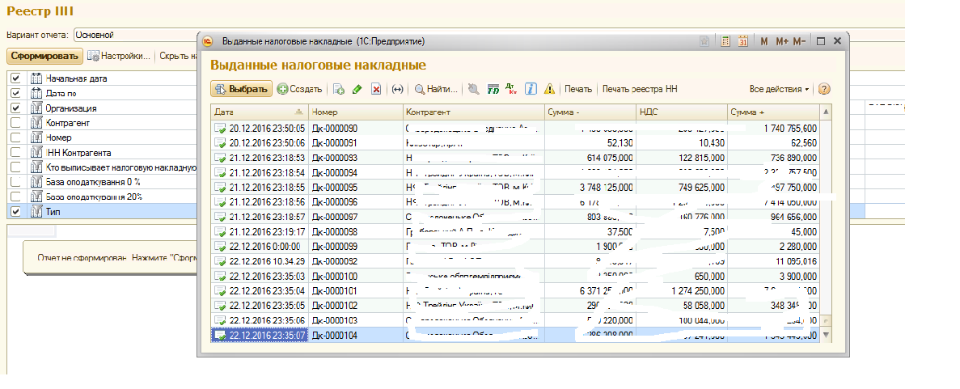Sort by the Дата column header
Image resolution: width=960 pixels, height=389 pixels.
coord(260,112)
